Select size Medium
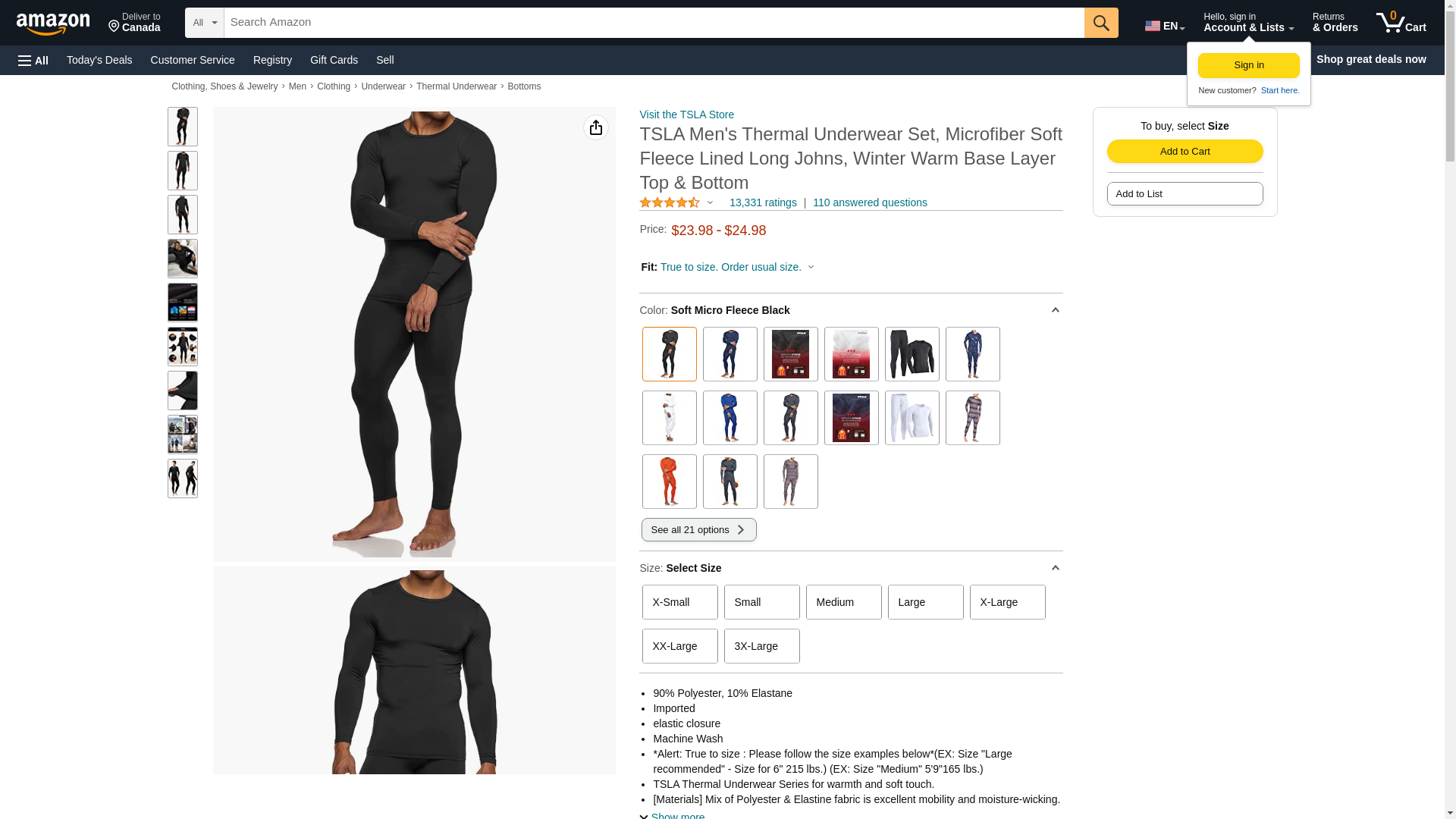 pyautogui.click(x=843, y=602)
